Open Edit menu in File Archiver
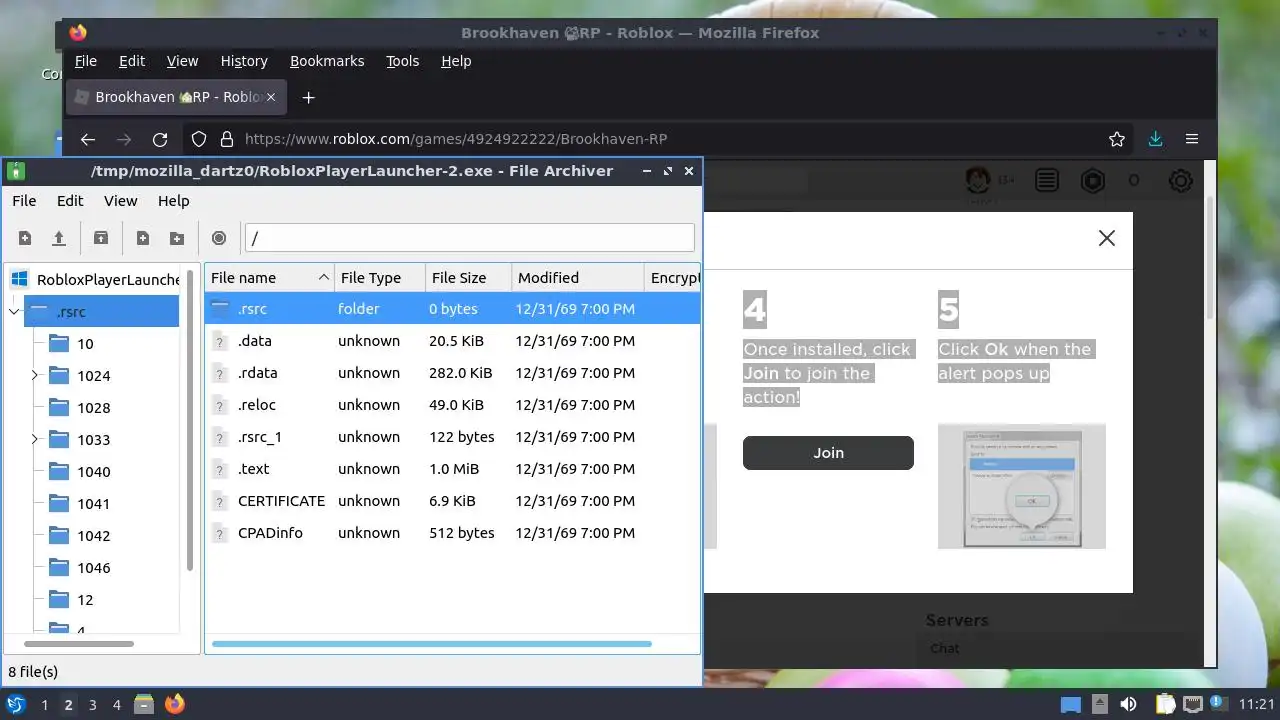The height and width of the screenshot is (720, 1280). [70, 201]
